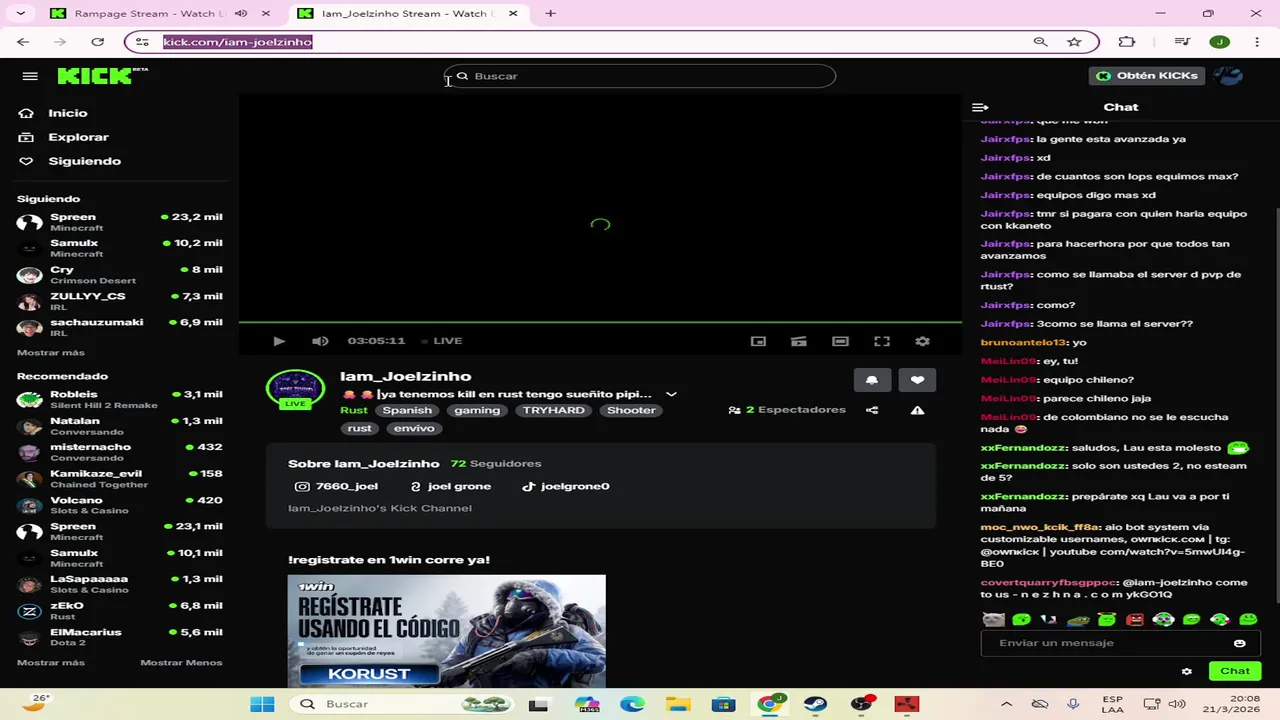Click the Buscar search field on Kick

pos(640,76)
